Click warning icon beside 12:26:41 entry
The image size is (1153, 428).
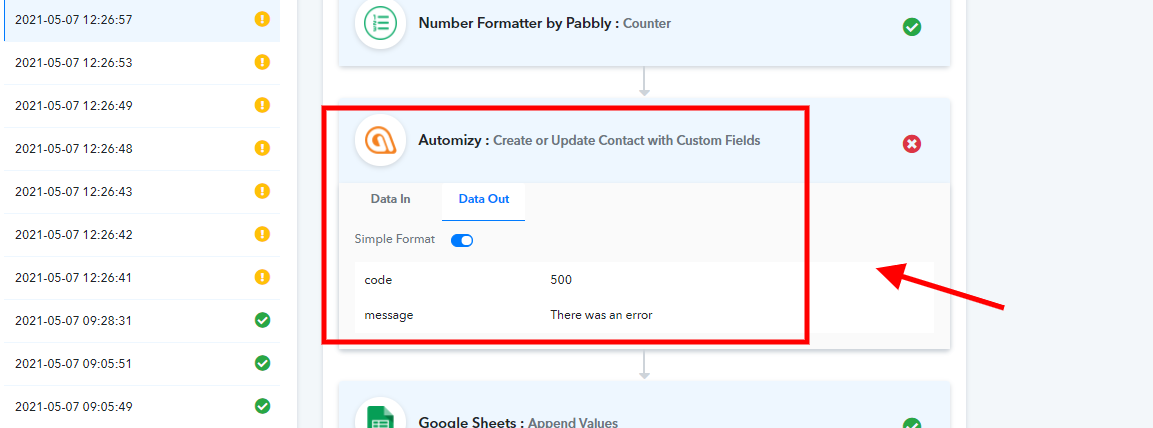pos(263,277)
